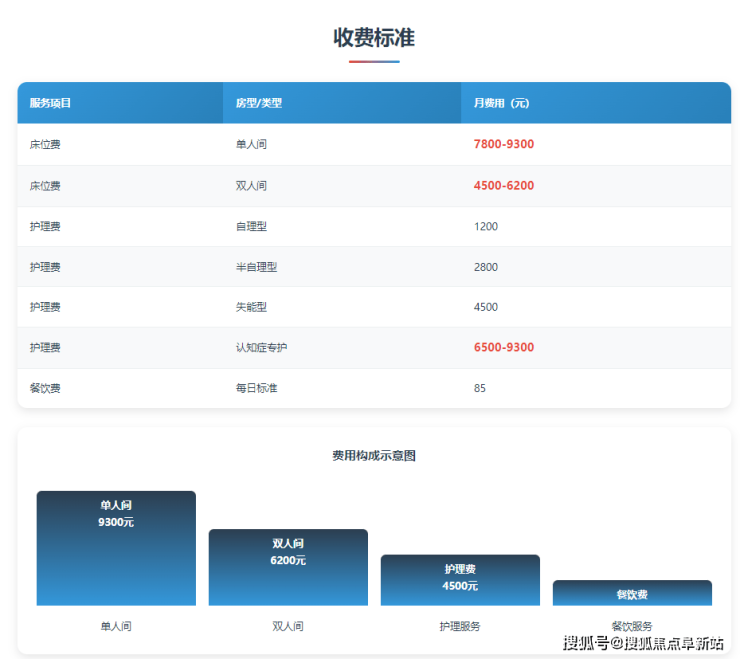This screenshot has width=740, height=659.
Task: Click the 费用构成示意图 chart title
Action: coord(373,456)
